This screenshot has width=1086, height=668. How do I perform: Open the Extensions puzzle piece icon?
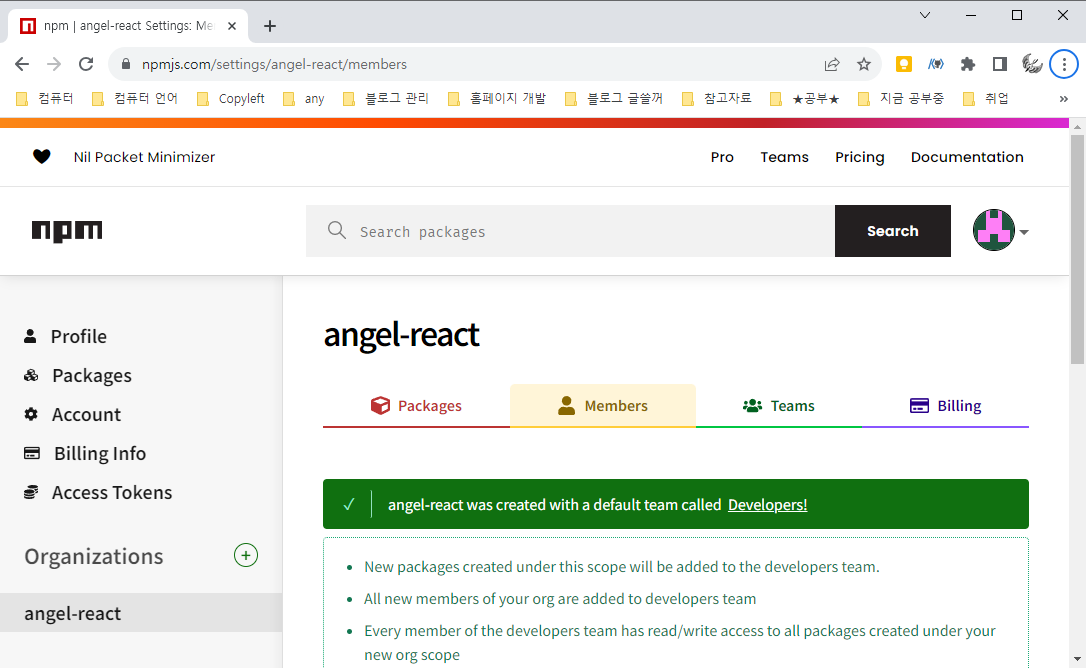pos(968,64)
